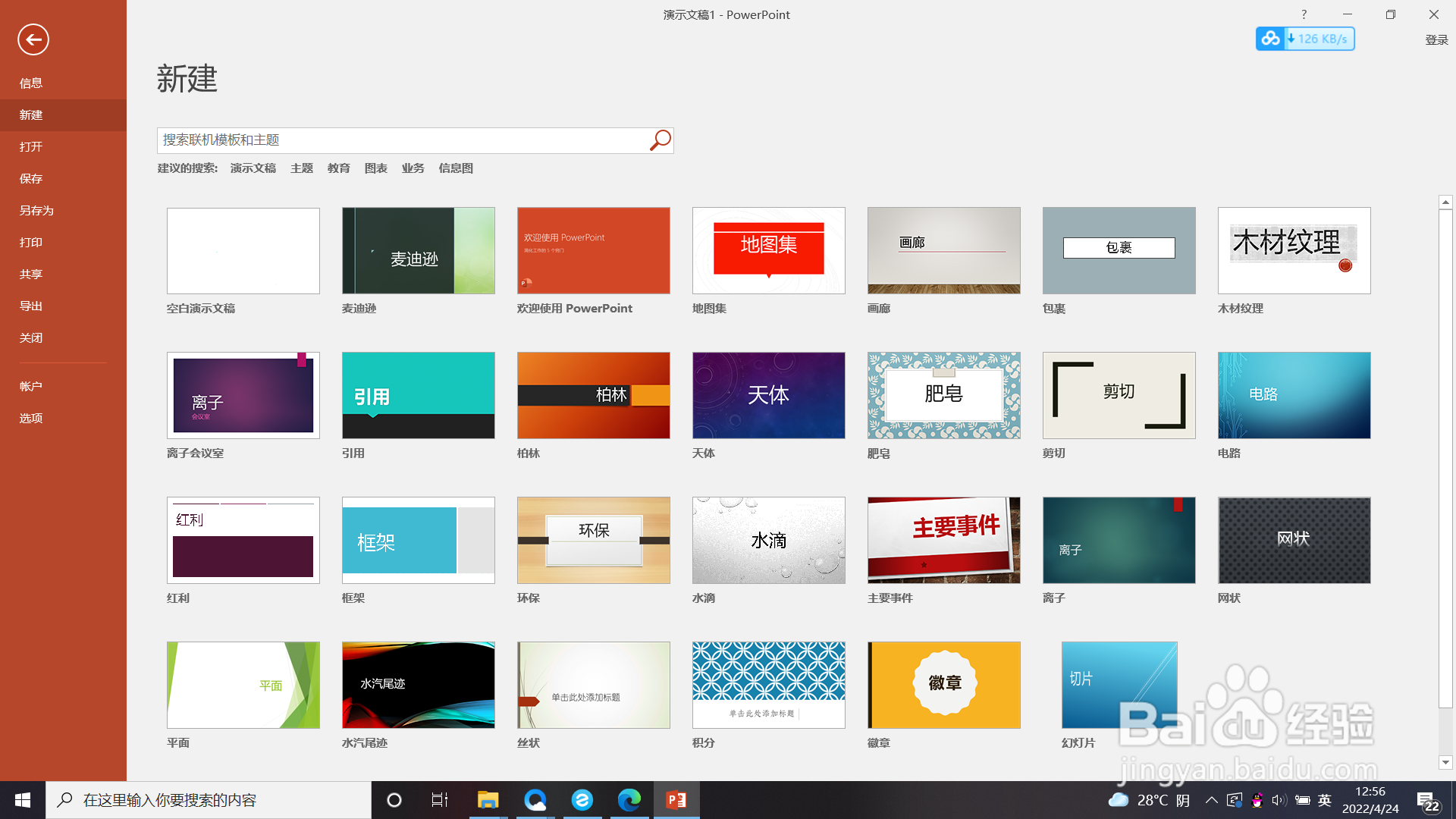Open Microsoft Edge in taskbar

tap(629, 800)
